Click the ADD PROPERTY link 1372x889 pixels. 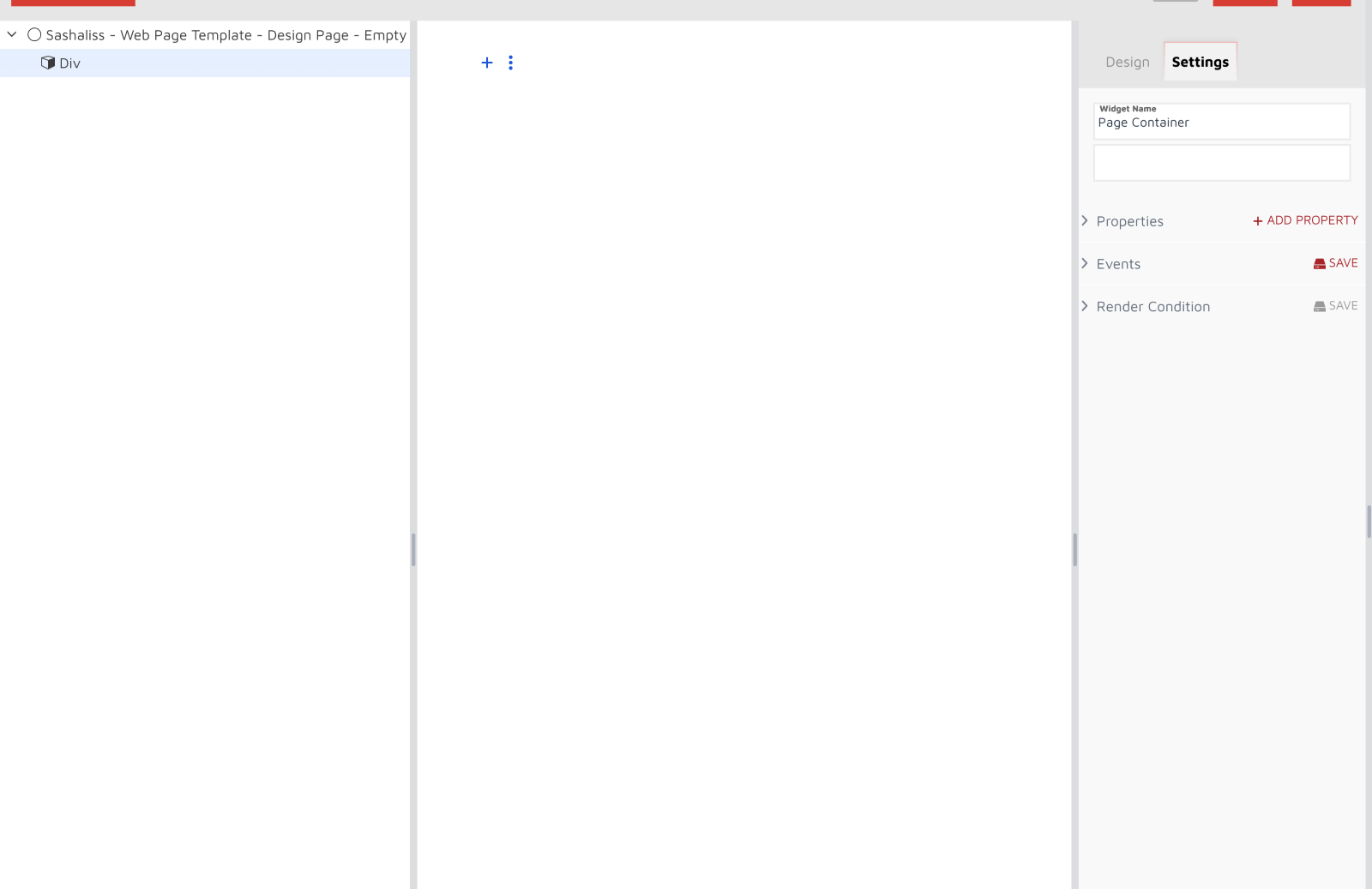click(x=1312, y=220)
